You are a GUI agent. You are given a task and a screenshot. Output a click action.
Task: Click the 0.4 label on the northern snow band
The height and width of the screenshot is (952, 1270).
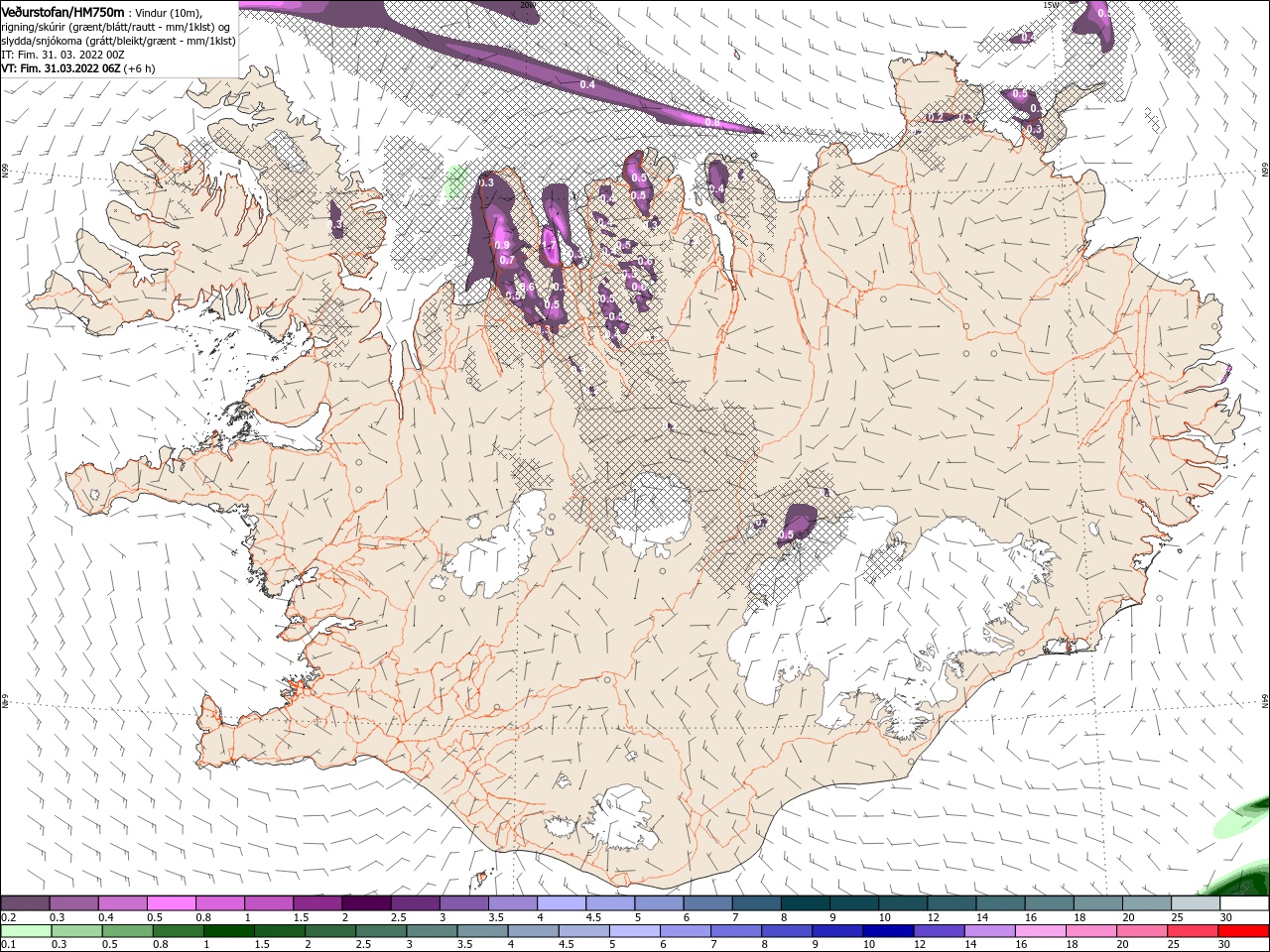(x=587, y=85)
